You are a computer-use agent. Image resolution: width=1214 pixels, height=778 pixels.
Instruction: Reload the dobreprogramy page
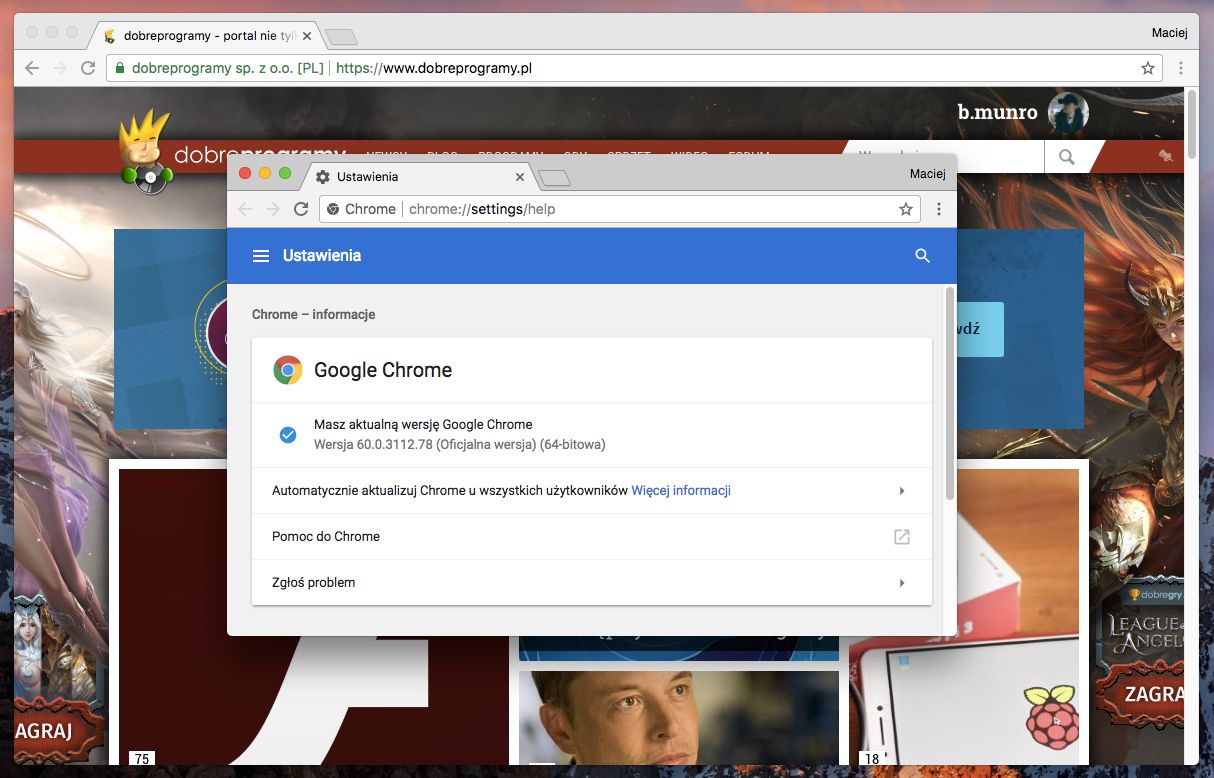(88, 68)
